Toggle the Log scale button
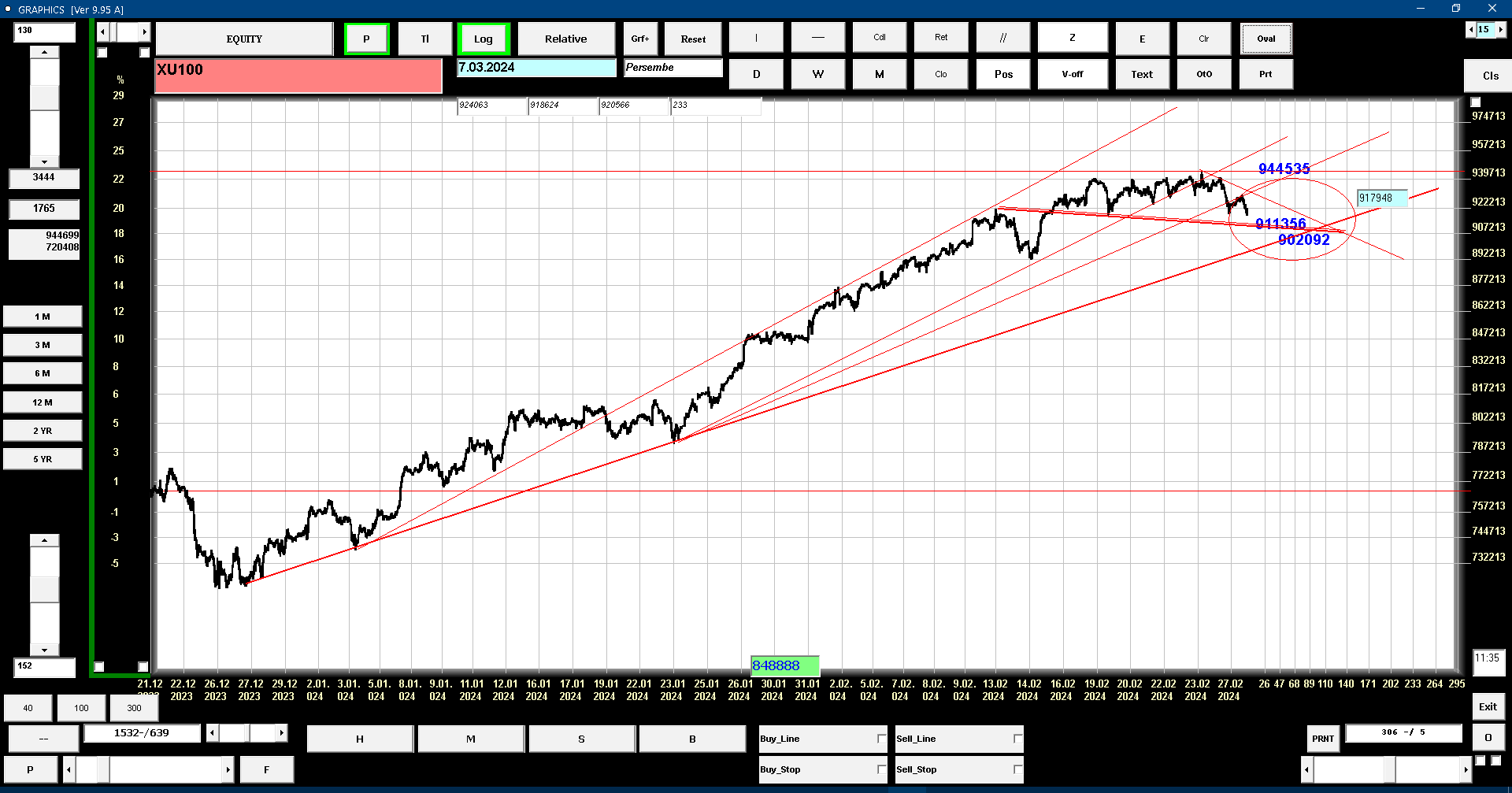The width and height of the screenshot is (1512, 793). [484, 39]
